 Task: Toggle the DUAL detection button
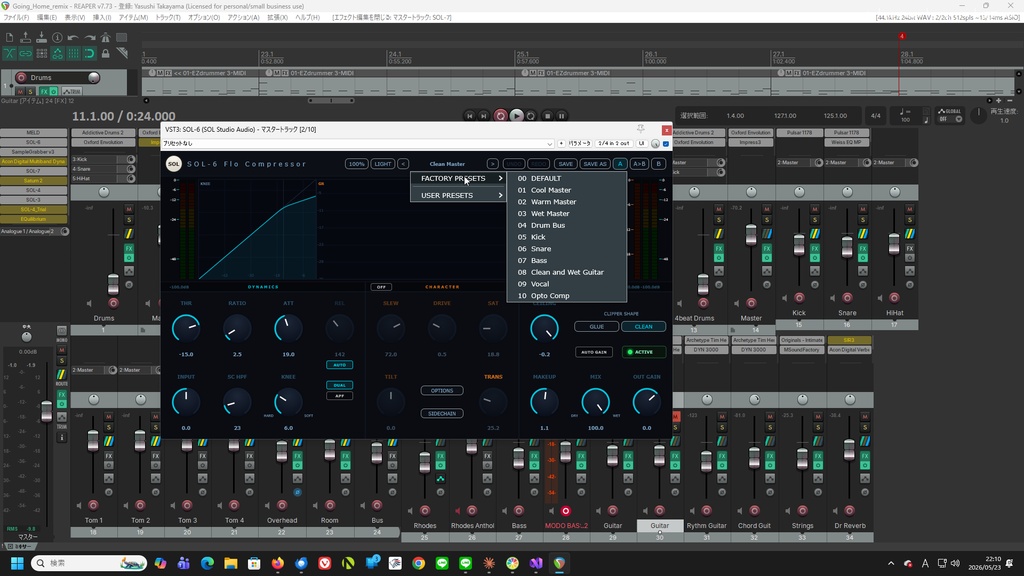click(340, 385)
